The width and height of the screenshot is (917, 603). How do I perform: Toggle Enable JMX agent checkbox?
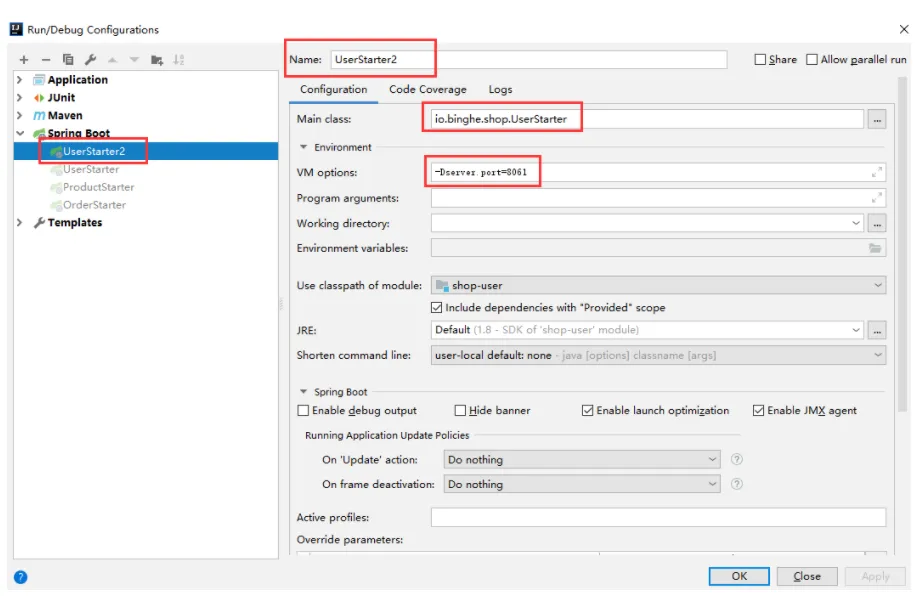point(759,411)
